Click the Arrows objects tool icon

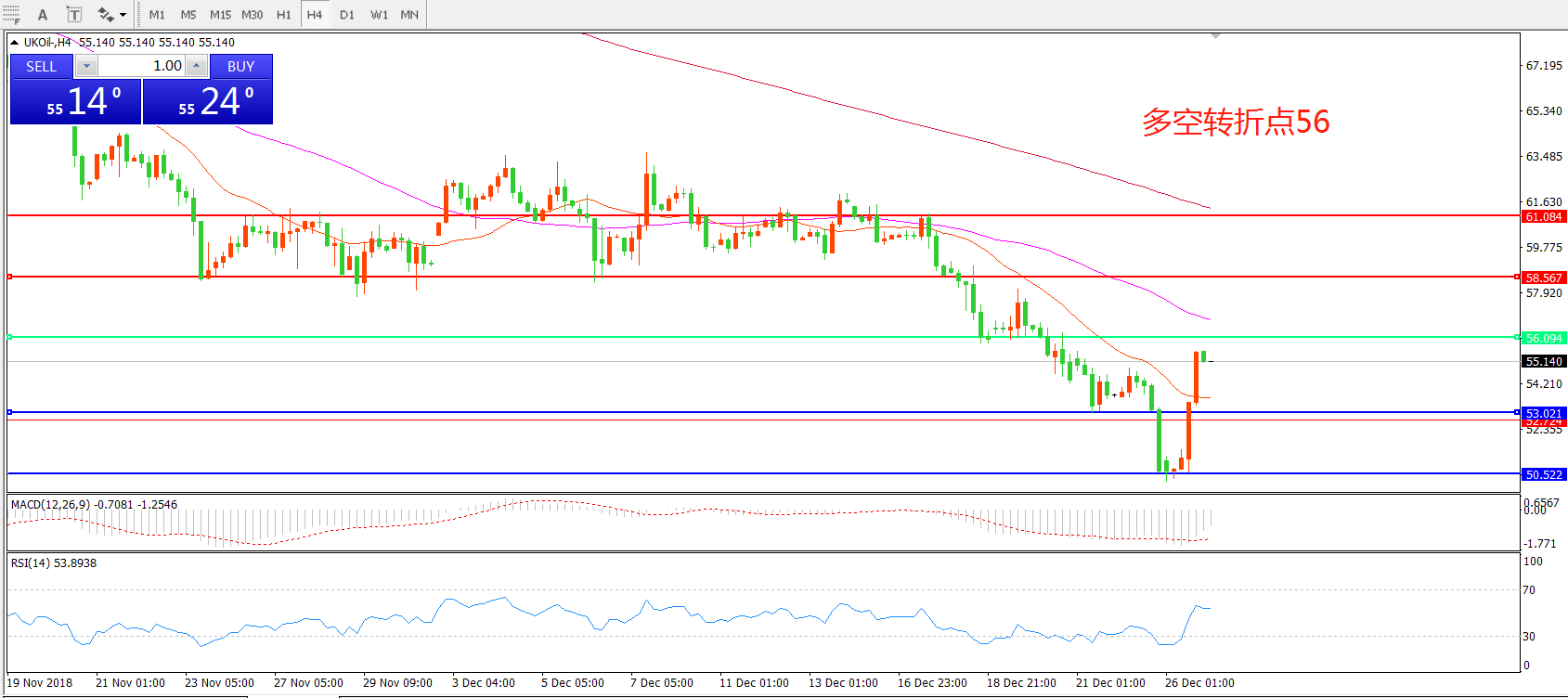click(x=105, y=15)
